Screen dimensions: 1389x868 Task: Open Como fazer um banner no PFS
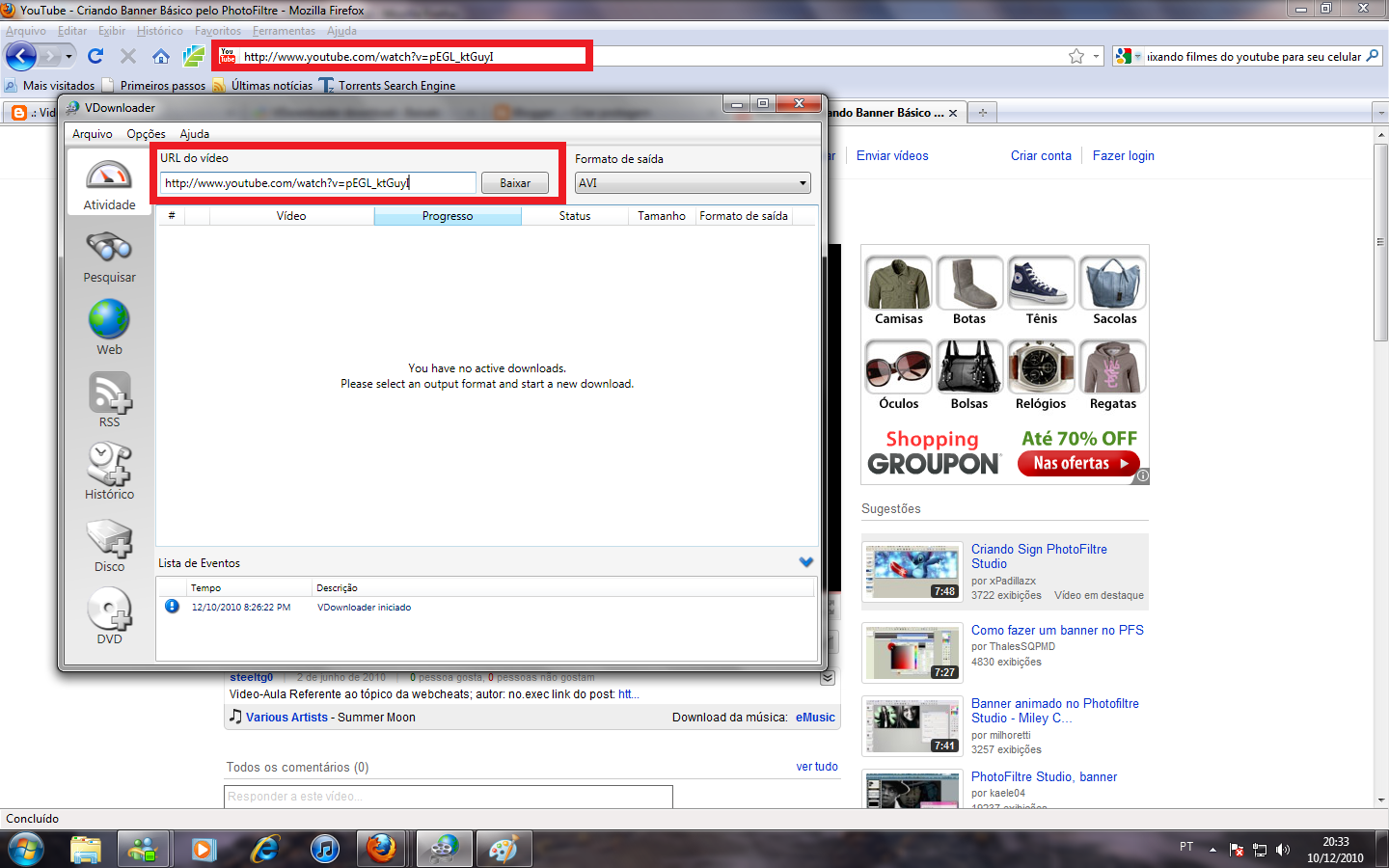(1057, 630)
